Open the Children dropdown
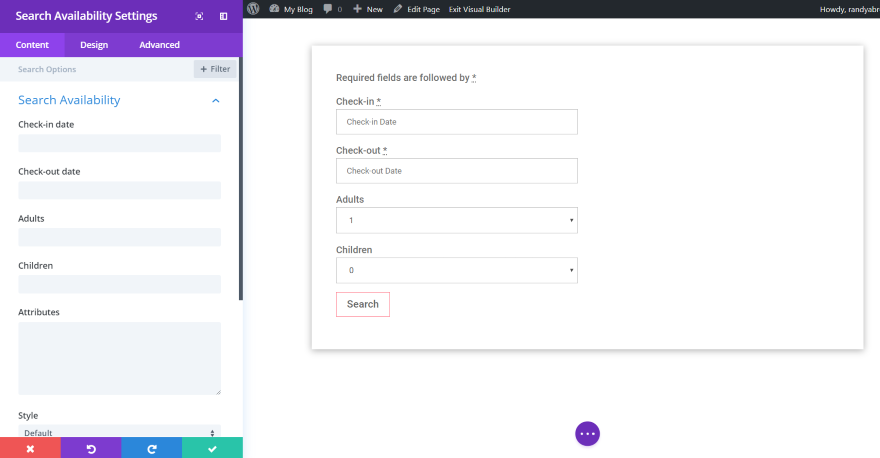The image size is (880, 458). 457,270
